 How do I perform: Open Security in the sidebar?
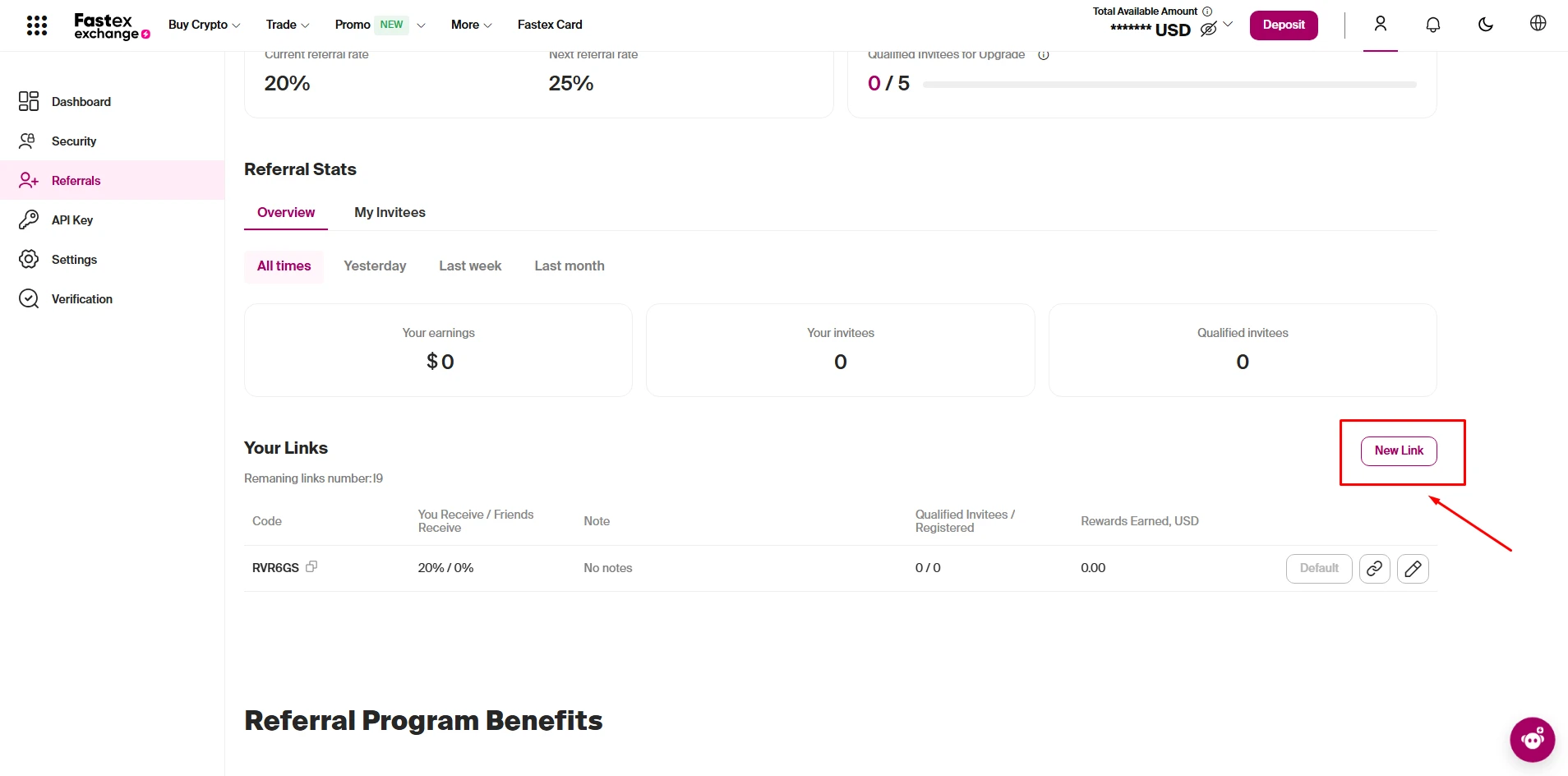74,141
